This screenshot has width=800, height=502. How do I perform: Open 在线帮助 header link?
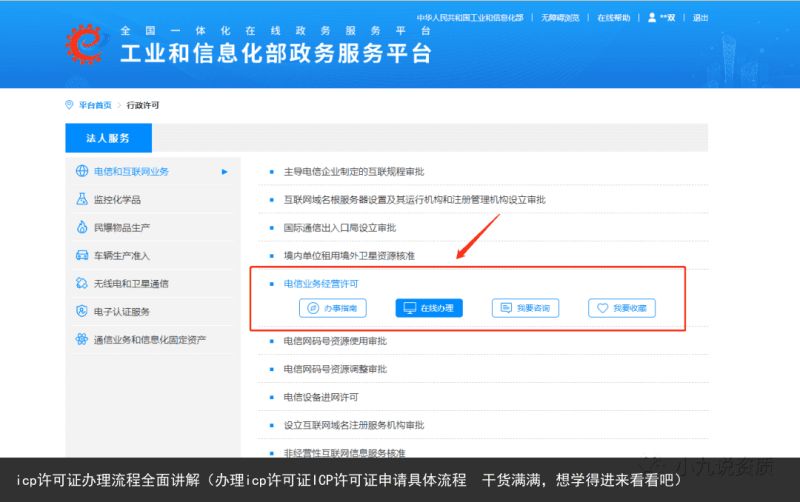614,18
